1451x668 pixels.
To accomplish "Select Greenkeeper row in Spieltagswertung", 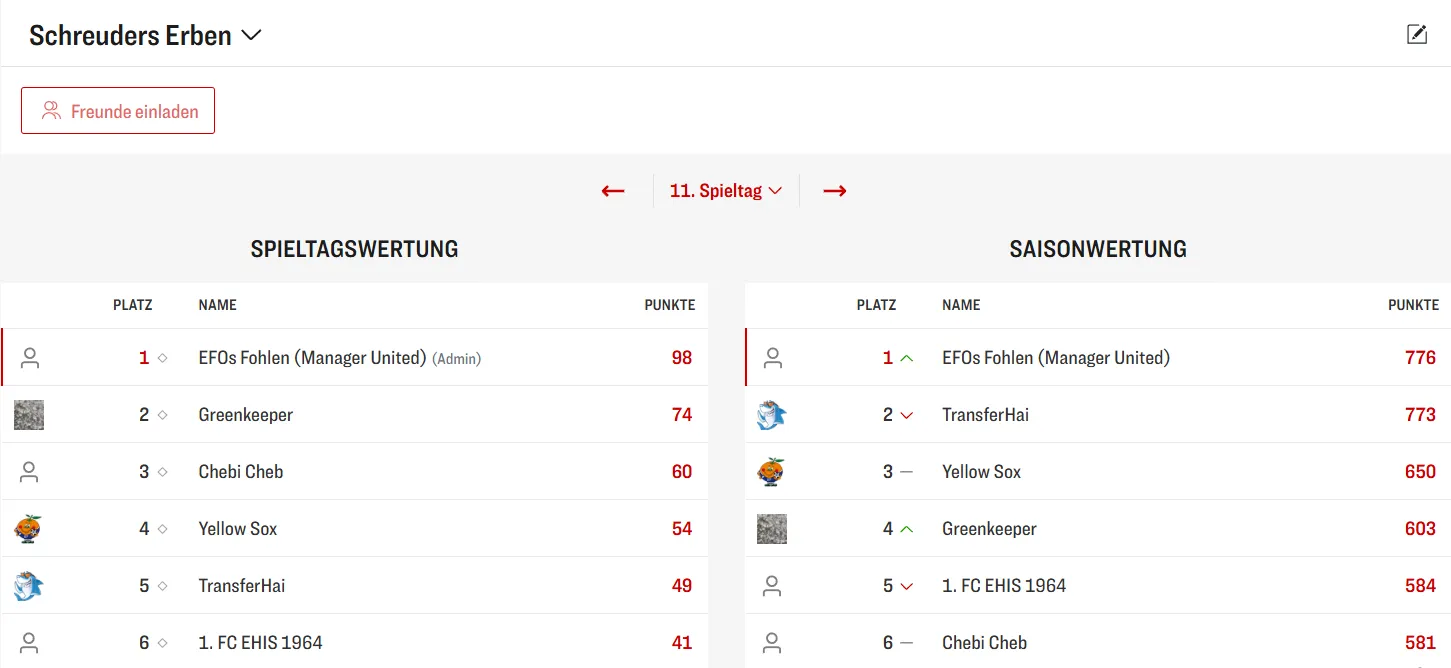I will (x=246, y=415).
